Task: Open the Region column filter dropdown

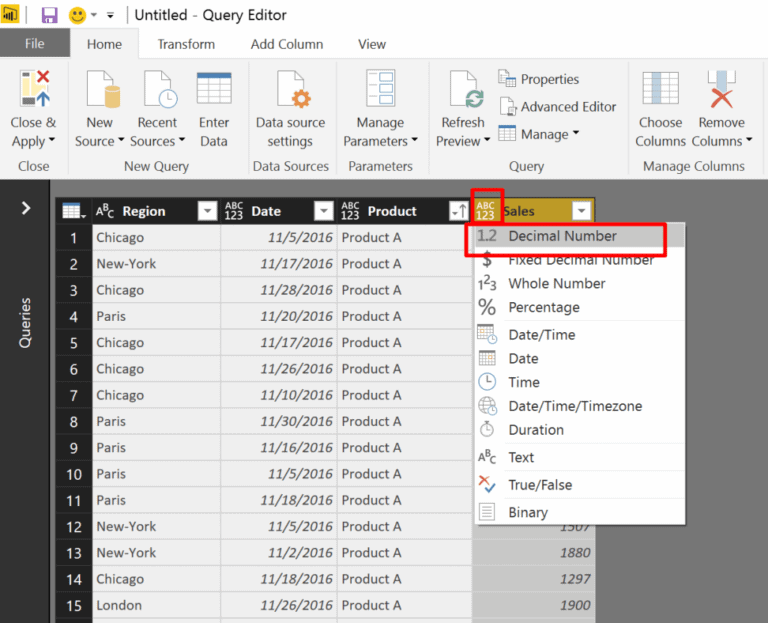Action: (207, 211)
